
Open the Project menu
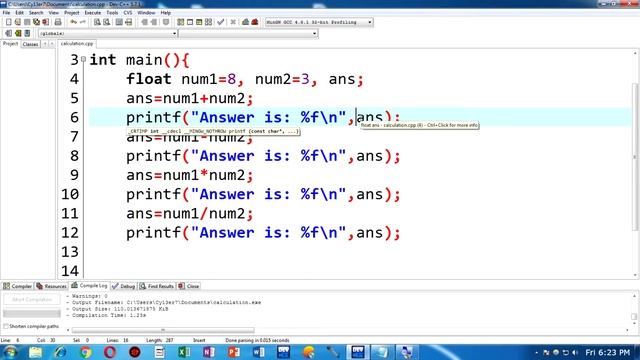coord(71,13)
